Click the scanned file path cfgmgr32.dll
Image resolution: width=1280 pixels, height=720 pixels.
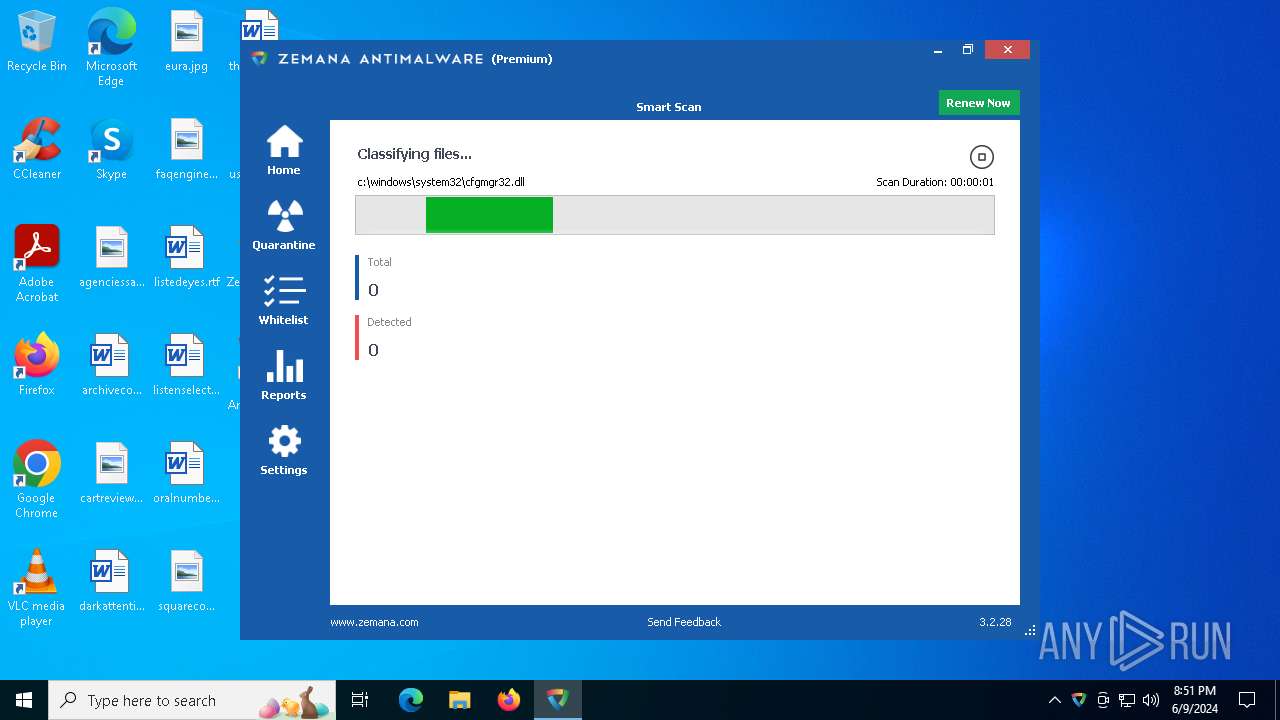coord(441,182)
